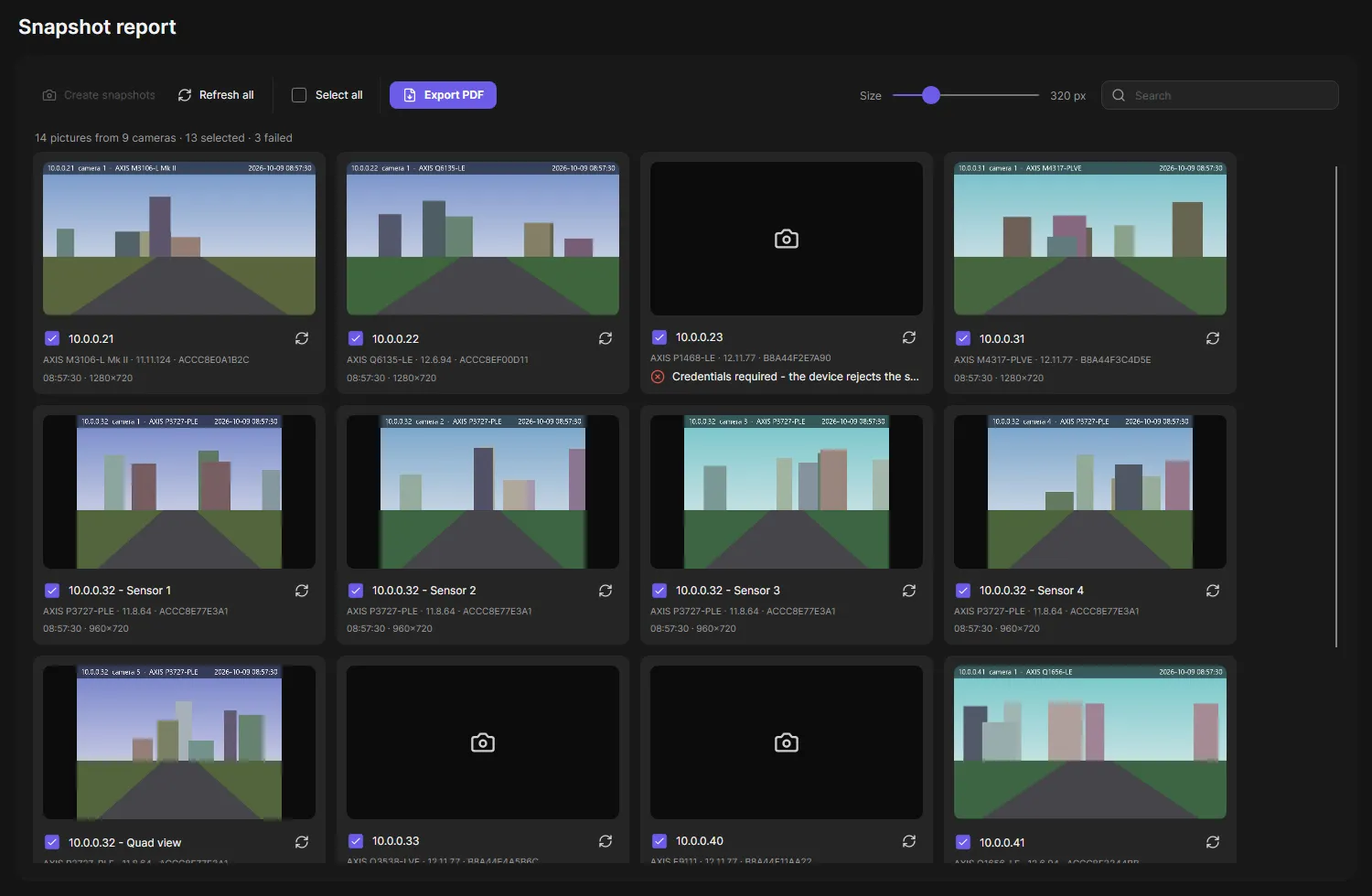1372x896 pixels.
Task: Click the camera placeholder icon for 10.0.0.40
Action: [787, 743]
